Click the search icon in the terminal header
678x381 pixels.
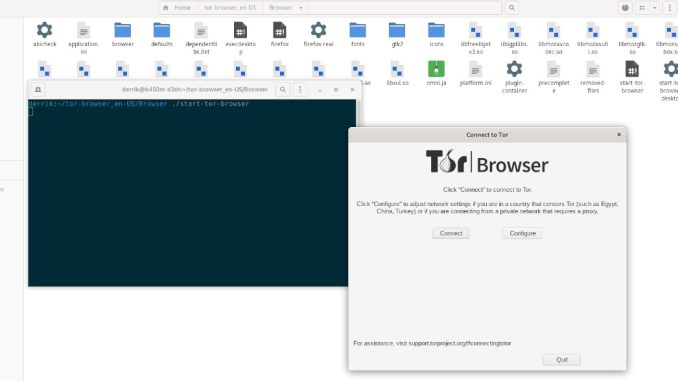coord(283,90)
